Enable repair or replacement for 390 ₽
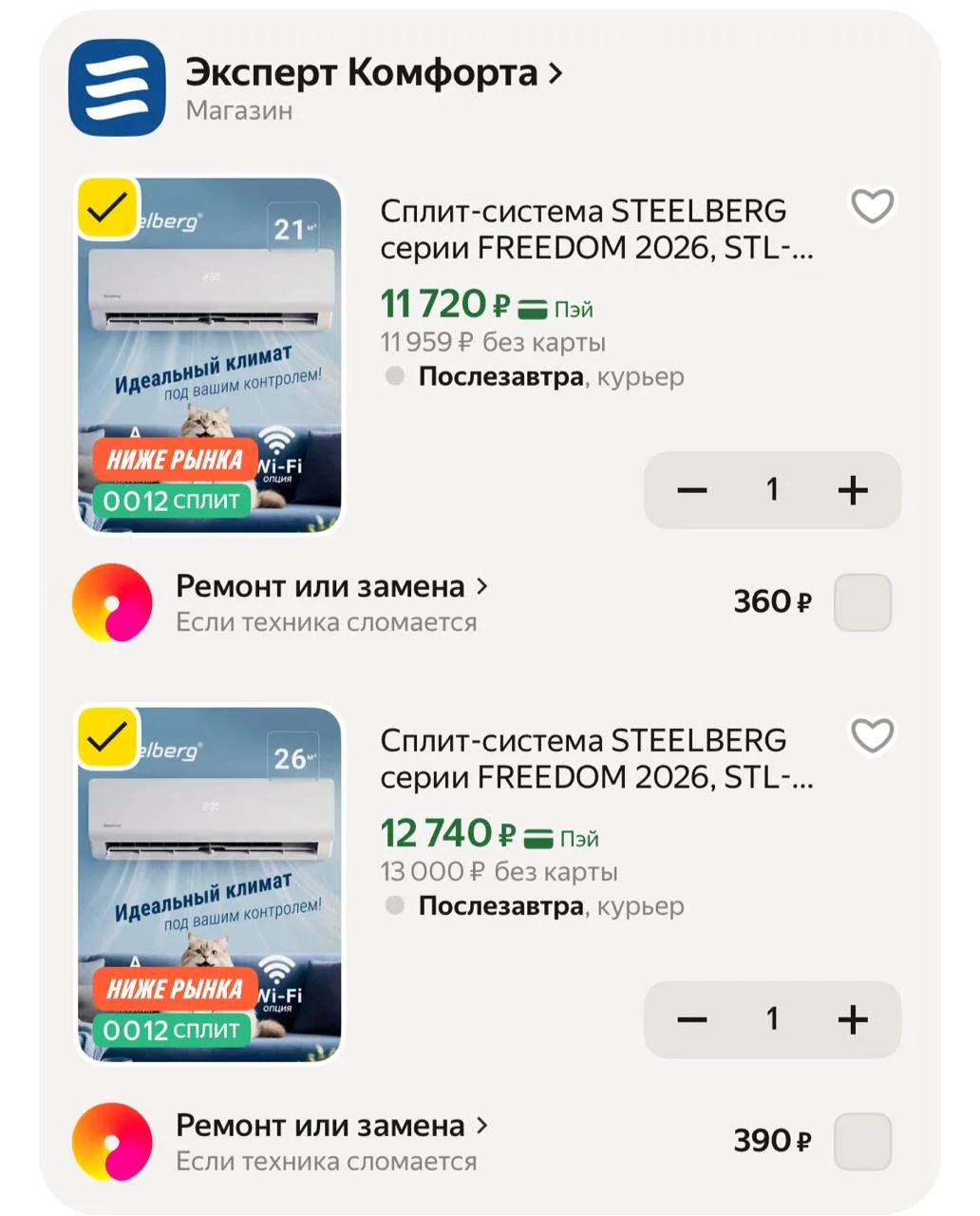The image size is (980, 1216). coord(862,1141)
